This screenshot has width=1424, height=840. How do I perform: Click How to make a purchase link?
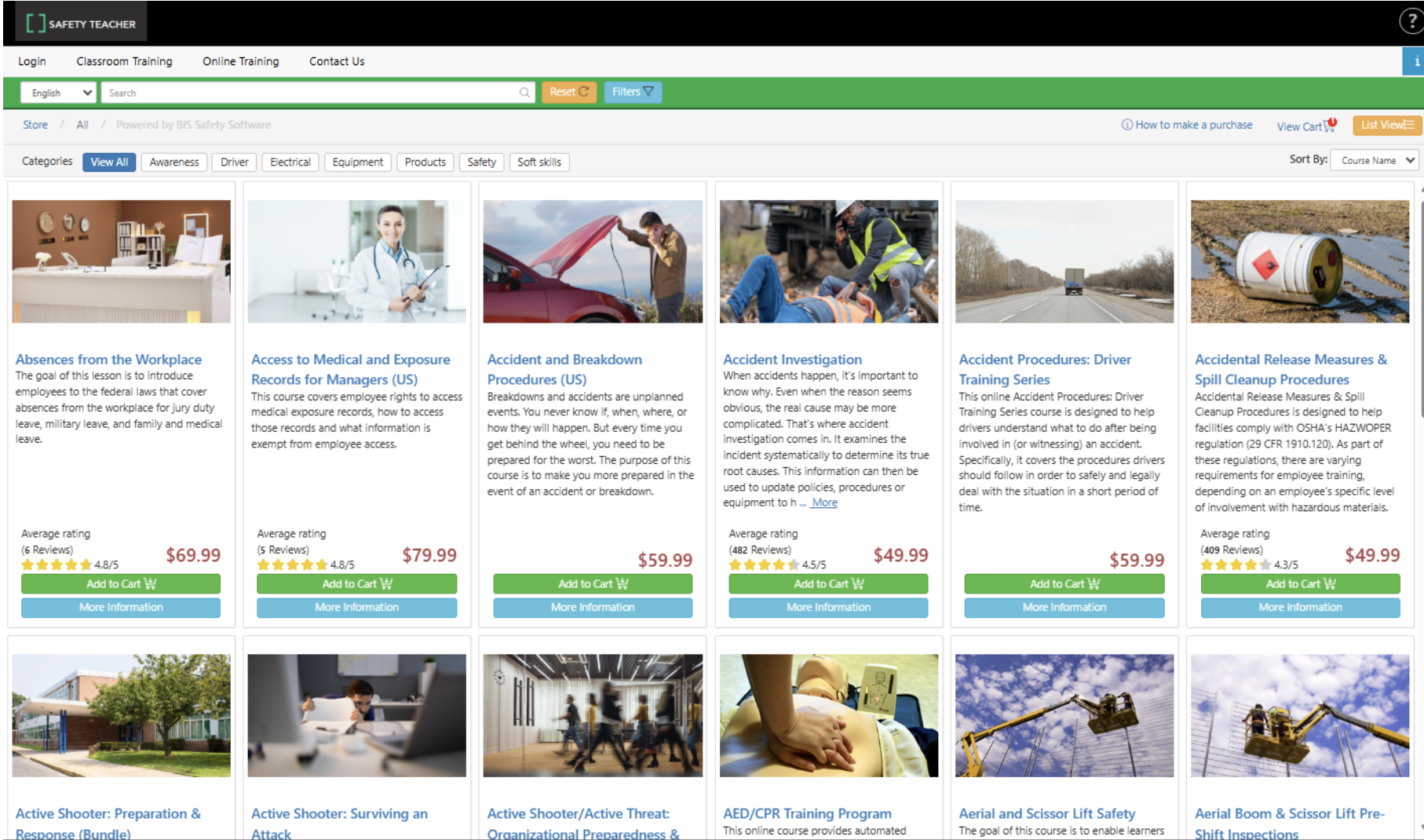(x=1187, y=125)
